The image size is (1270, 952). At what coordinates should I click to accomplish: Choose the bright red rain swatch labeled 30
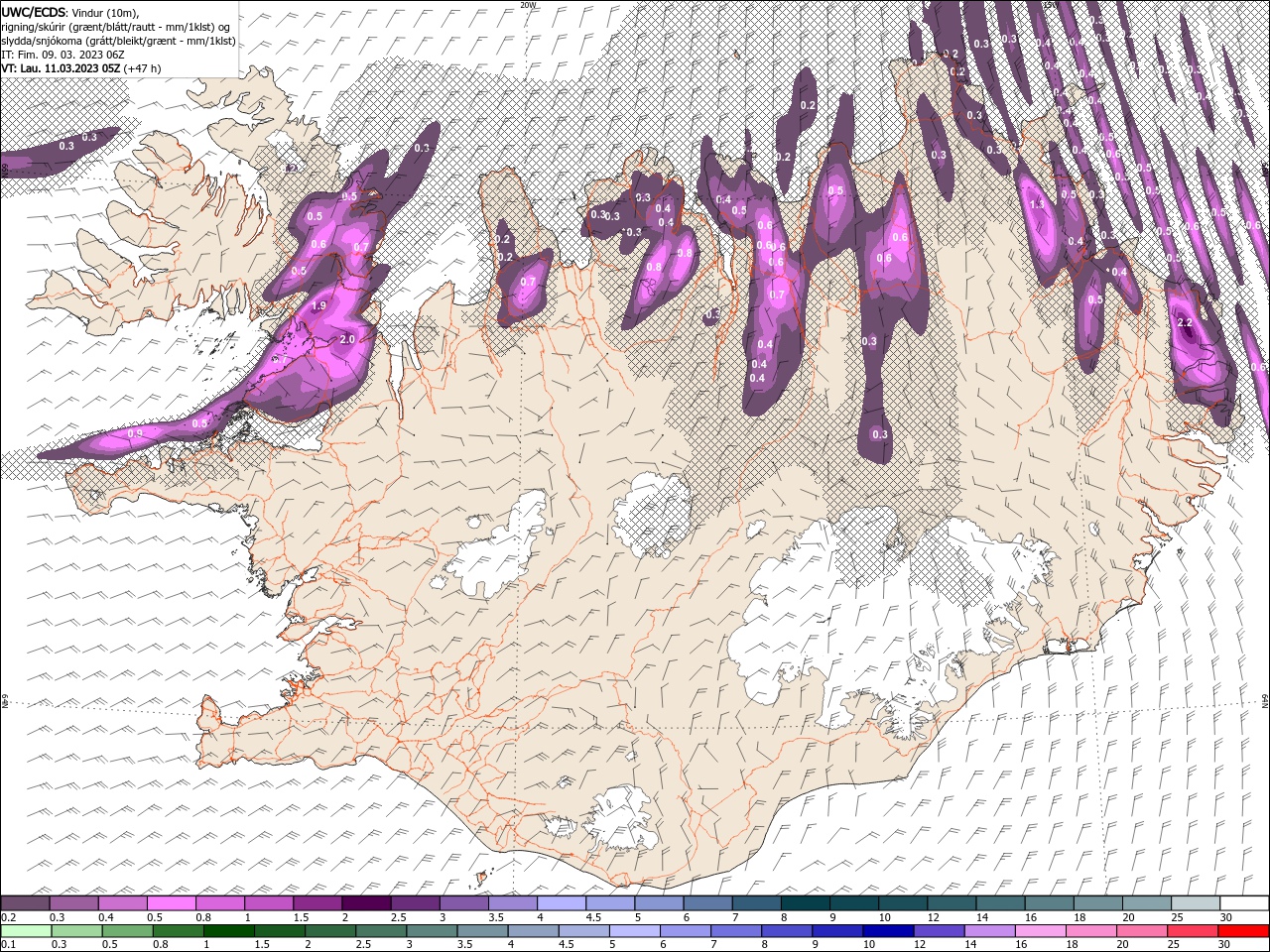[1243, 931]
